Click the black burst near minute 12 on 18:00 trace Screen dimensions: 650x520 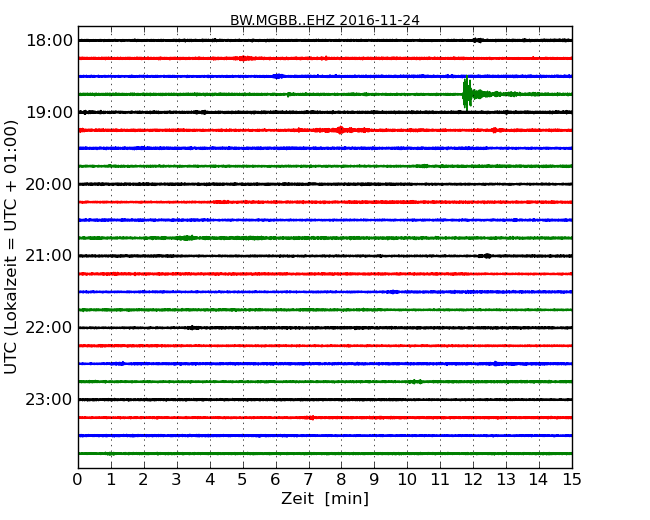click(x=478, y=40)
